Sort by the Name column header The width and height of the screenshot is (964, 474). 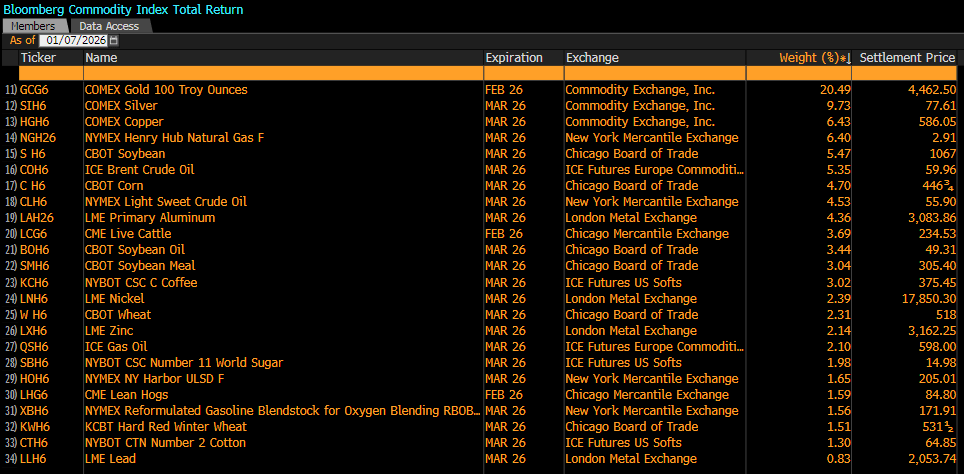(101, 58)
